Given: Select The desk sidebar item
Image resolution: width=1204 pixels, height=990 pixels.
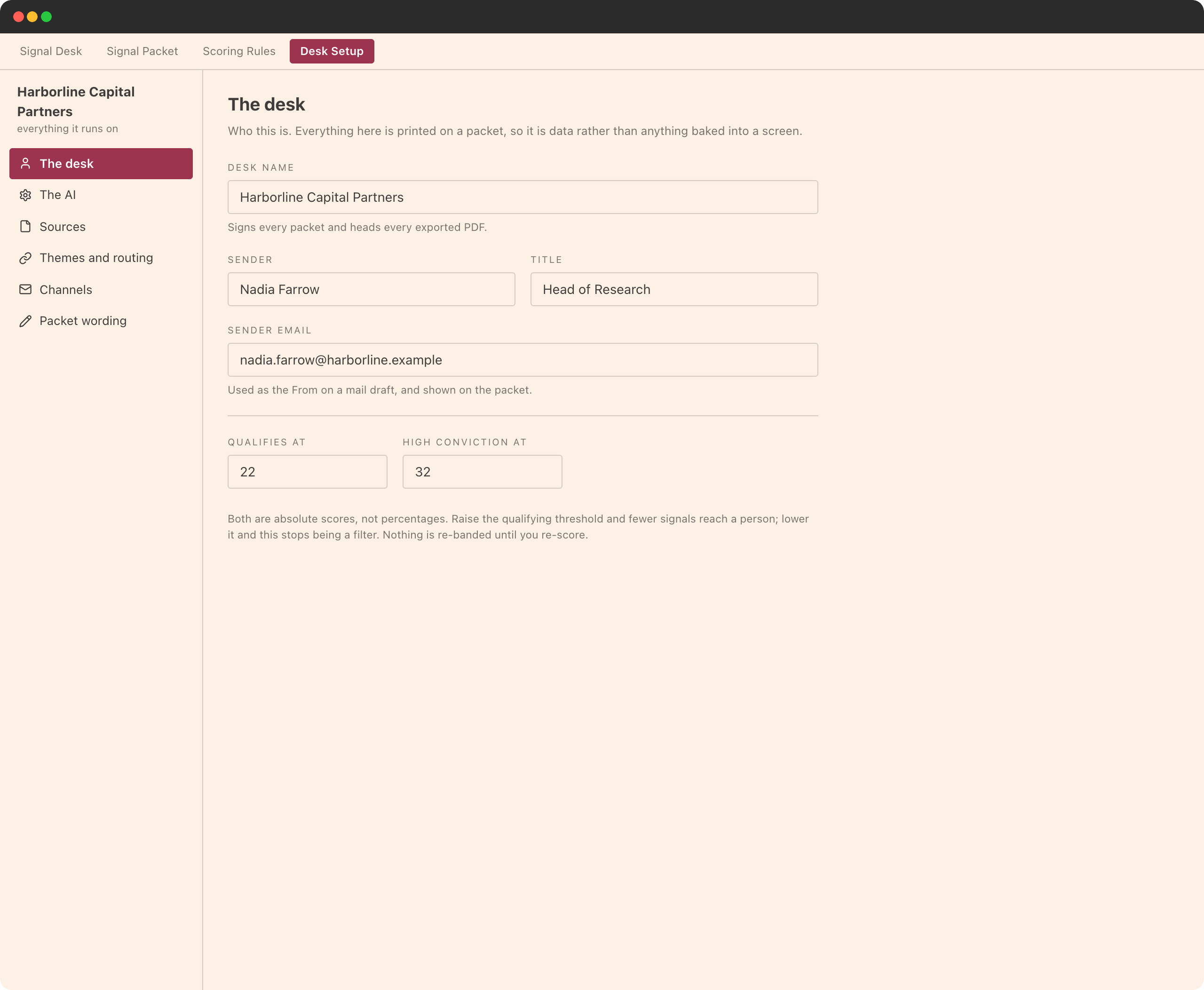Looking at the screenshot, I should pyautogui.click(x=101, y=164).
